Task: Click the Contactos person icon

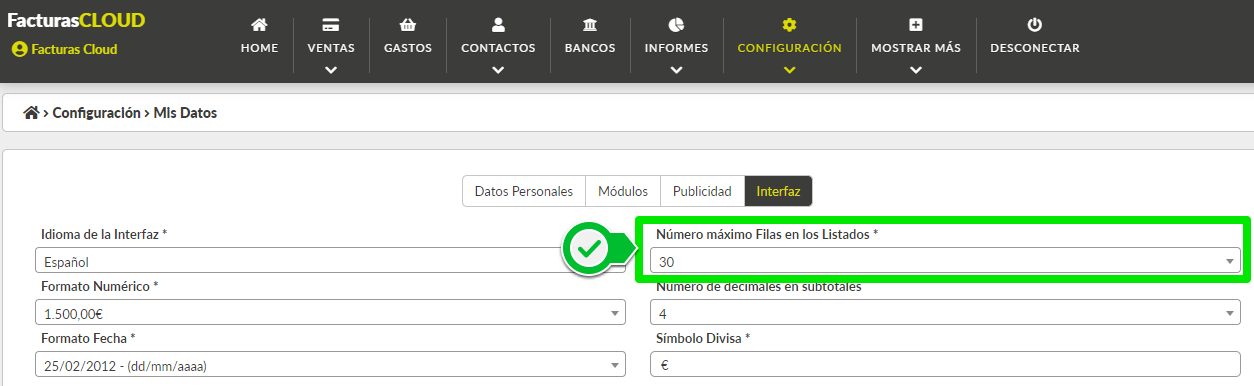Action: [x=498, y=24]
